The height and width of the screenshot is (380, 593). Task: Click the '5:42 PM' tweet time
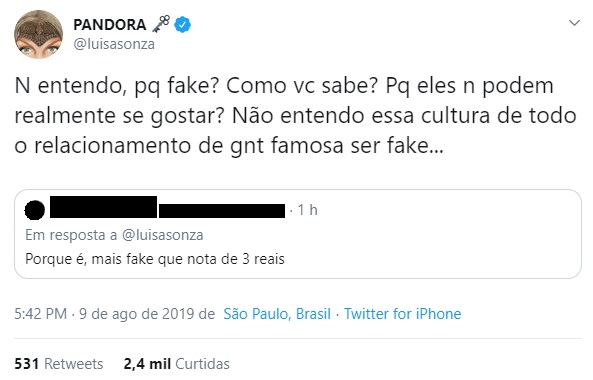click(40, 314)
